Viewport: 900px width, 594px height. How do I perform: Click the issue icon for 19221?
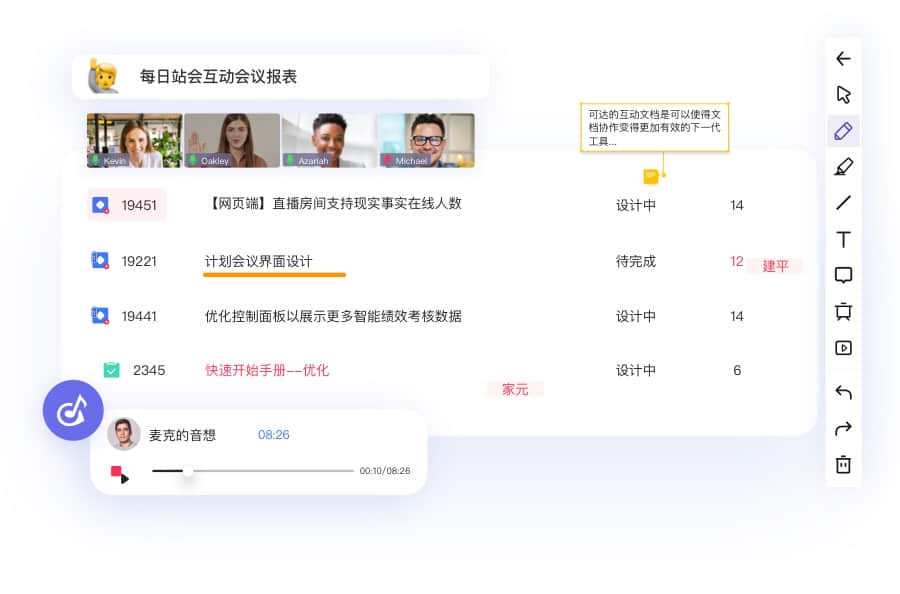(100, 261)
